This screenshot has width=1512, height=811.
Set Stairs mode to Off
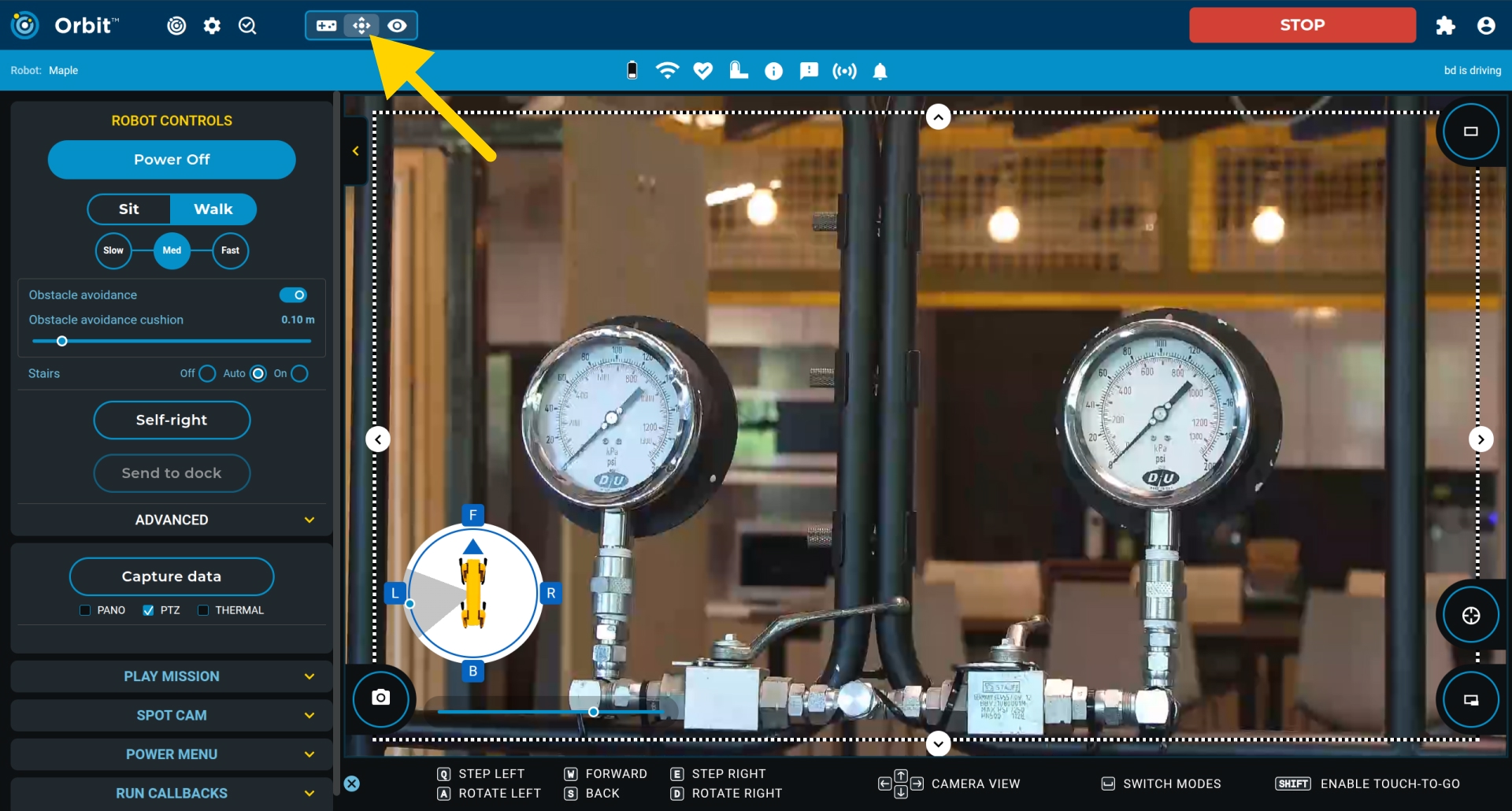pos(207,373)
